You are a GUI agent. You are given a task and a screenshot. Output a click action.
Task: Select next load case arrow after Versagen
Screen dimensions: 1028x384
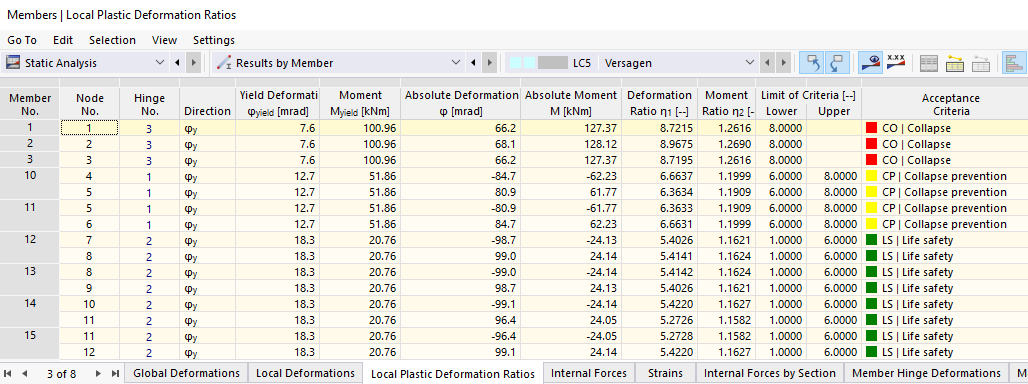point(783,63)
